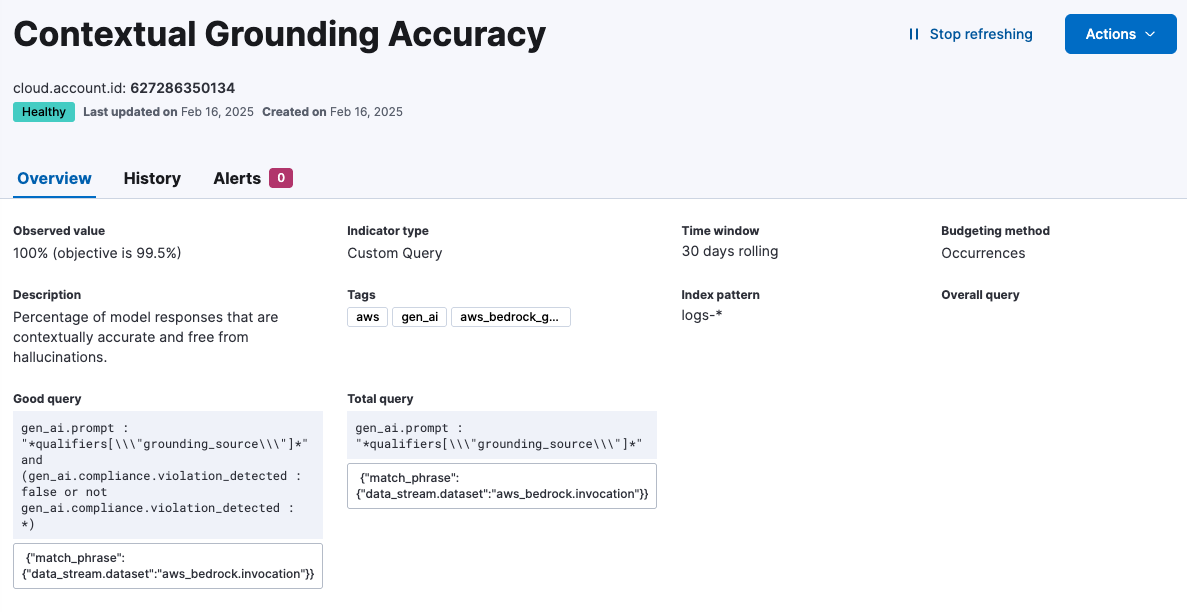This screenshot has width=1187, height=612.
Task: Select the aws tag
Action: (367, 317)
